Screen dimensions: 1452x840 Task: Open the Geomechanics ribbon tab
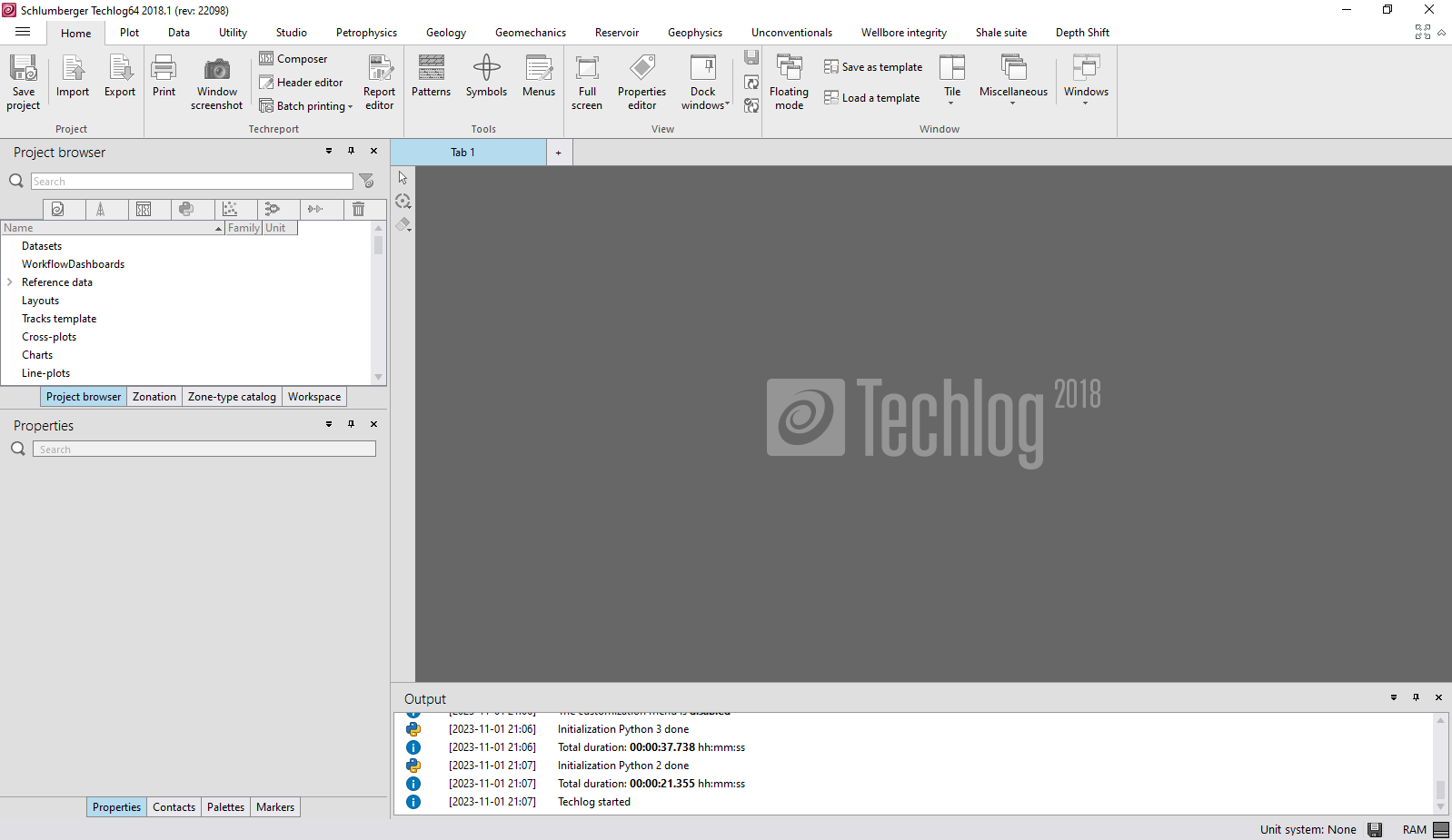pyautogui.click(x=531, y=33)
